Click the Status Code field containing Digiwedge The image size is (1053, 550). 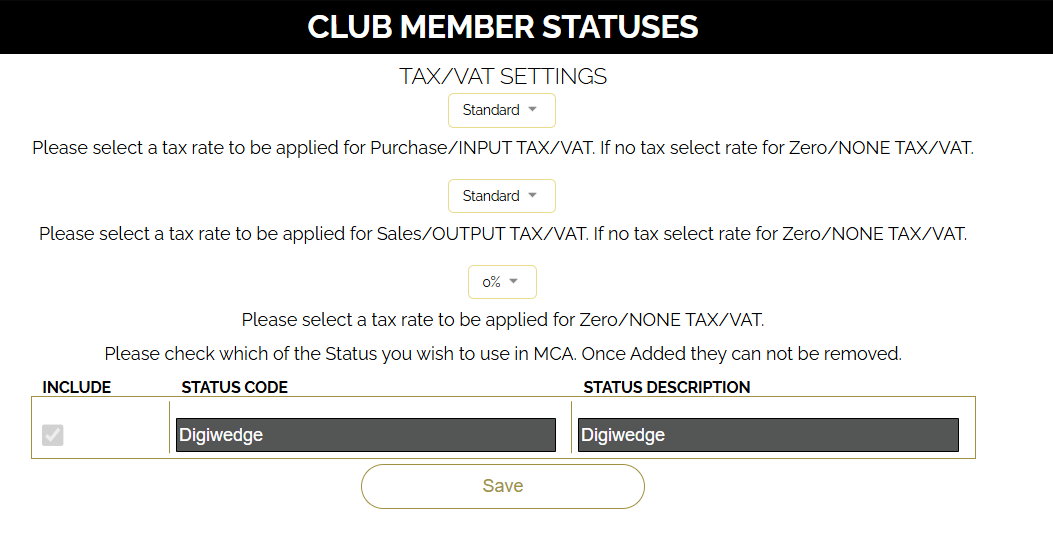365,435
